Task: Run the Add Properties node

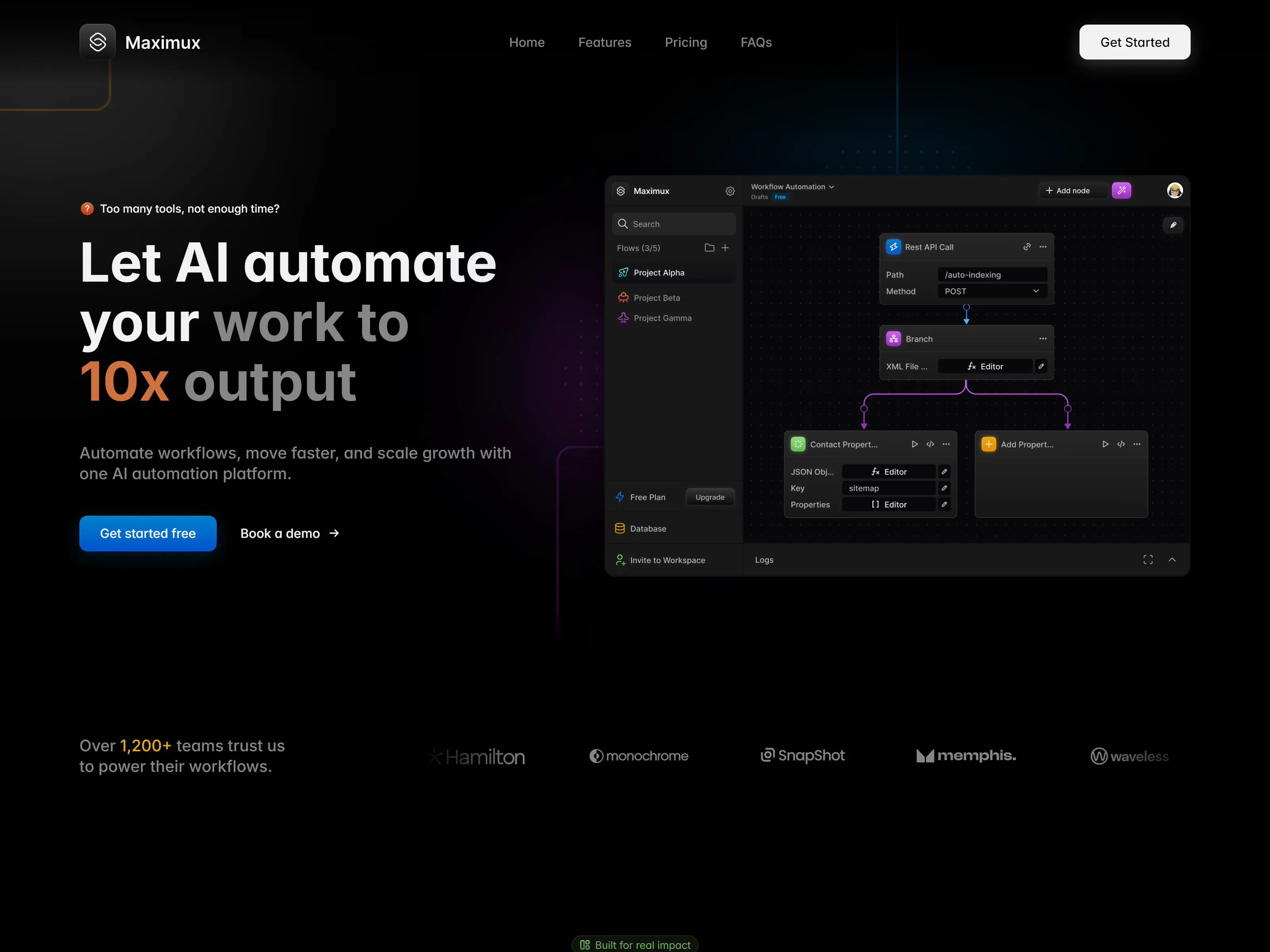Action: (x=1105, y=444)
